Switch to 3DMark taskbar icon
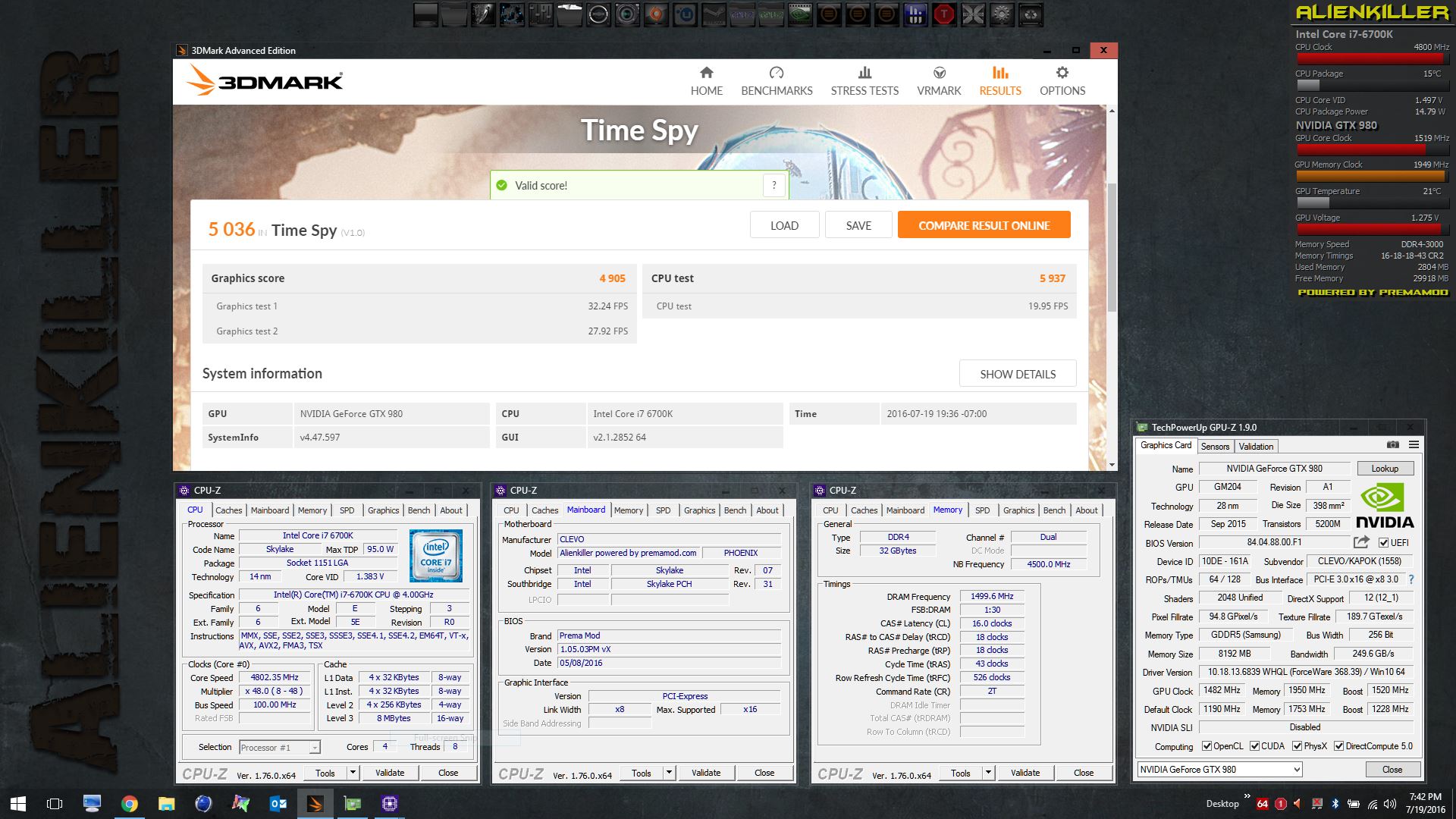The image size is (1456, 819). pyautogui.click(x=315, y=804)
